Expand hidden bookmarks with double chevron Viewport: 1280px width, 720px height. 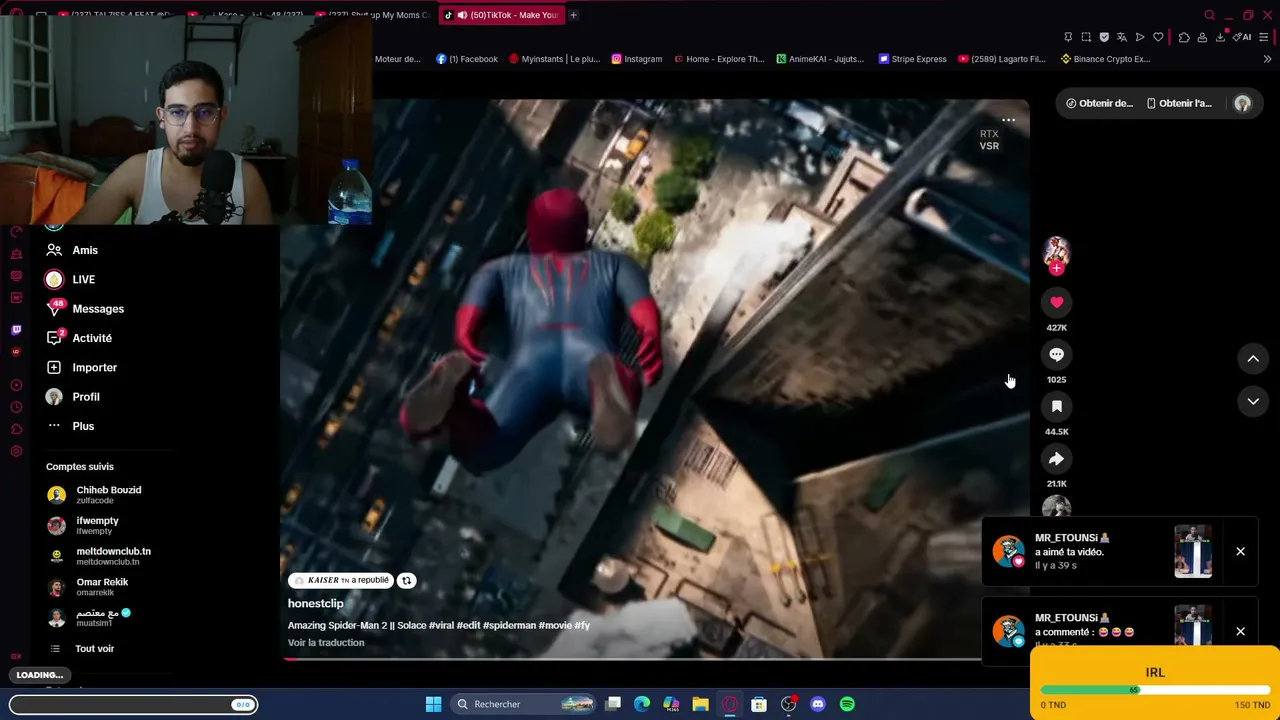coord(1267,59)
